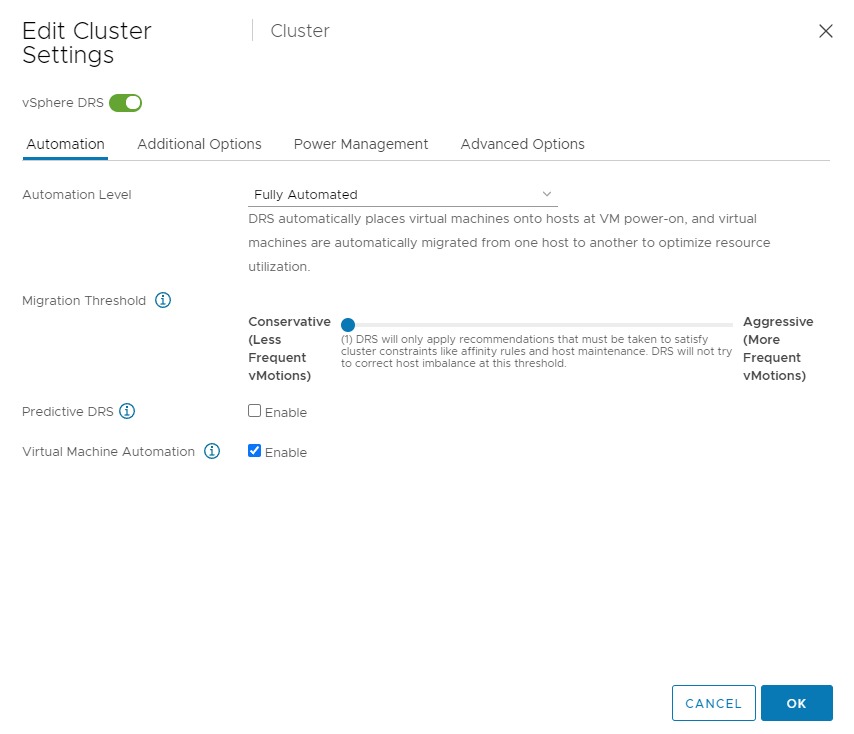Click the Migration Threshold slider handle
The width and height of the screenshot is (854, 734).
click(x=348, y=324)
